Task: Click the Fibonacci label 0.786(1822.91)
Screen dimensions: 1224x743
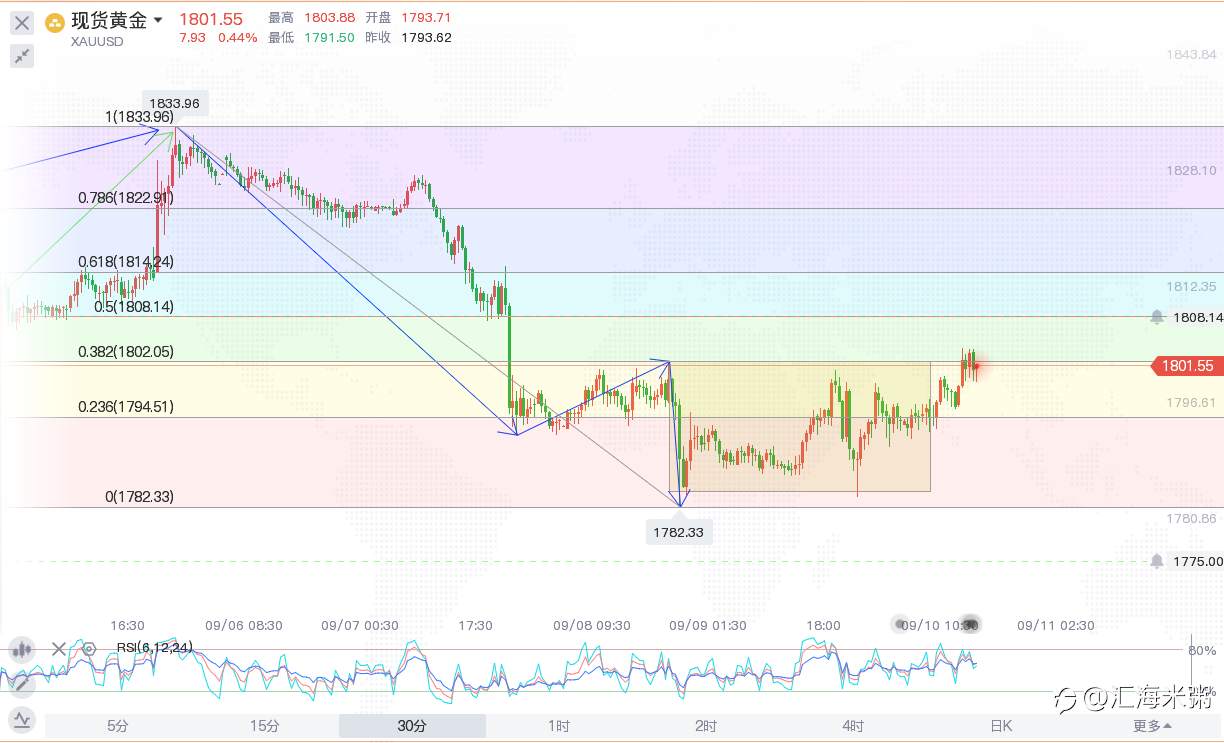Action: [x=126, y=198]
